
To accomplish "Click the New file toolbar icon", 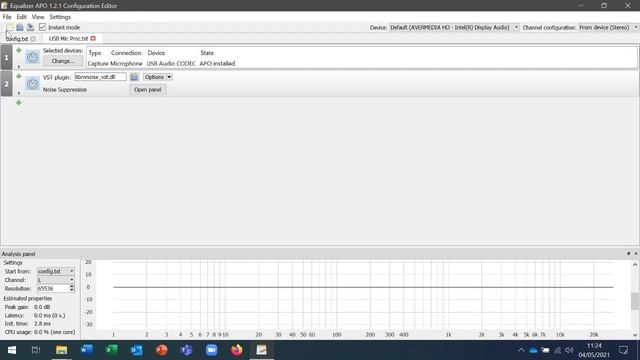I will (9, 27).
